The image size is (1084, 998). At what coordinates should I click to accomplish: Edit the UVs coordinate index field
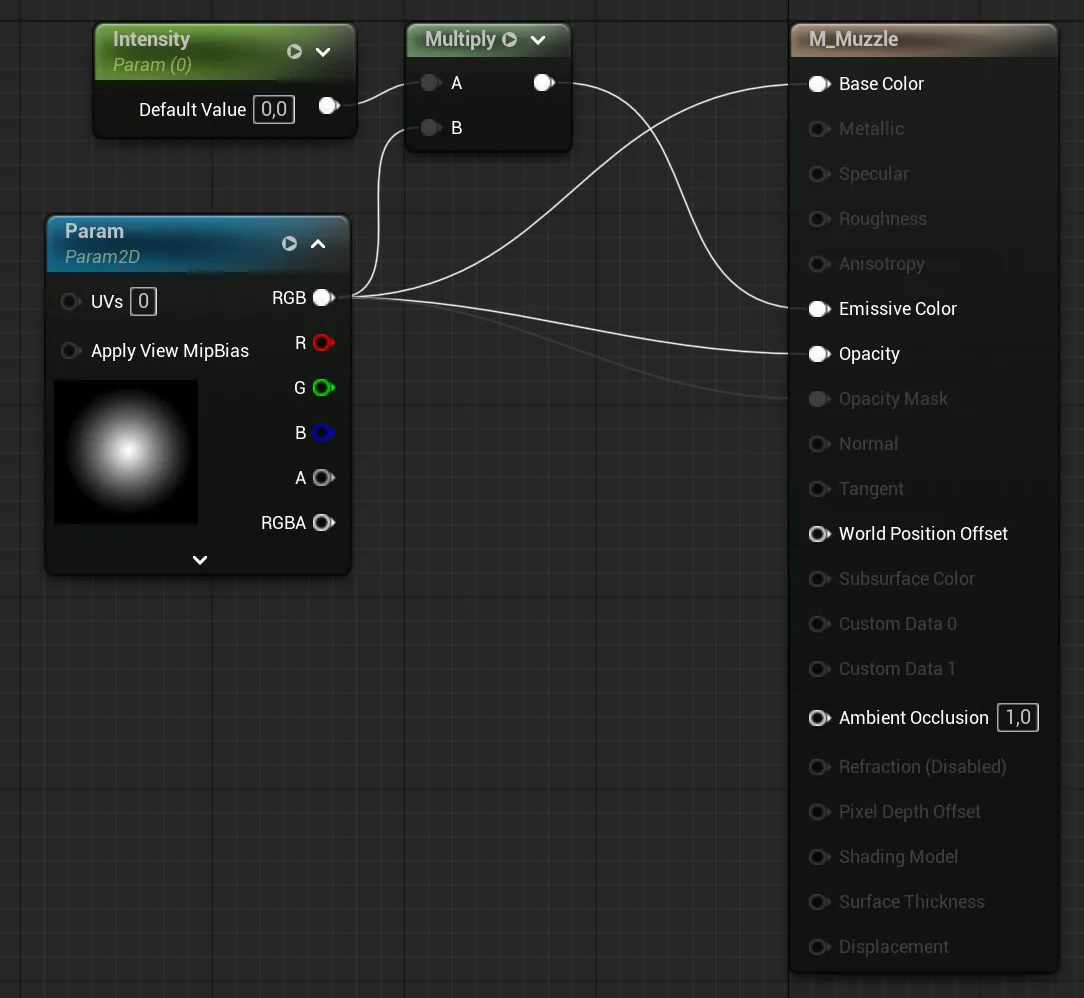tap(143, 301)
